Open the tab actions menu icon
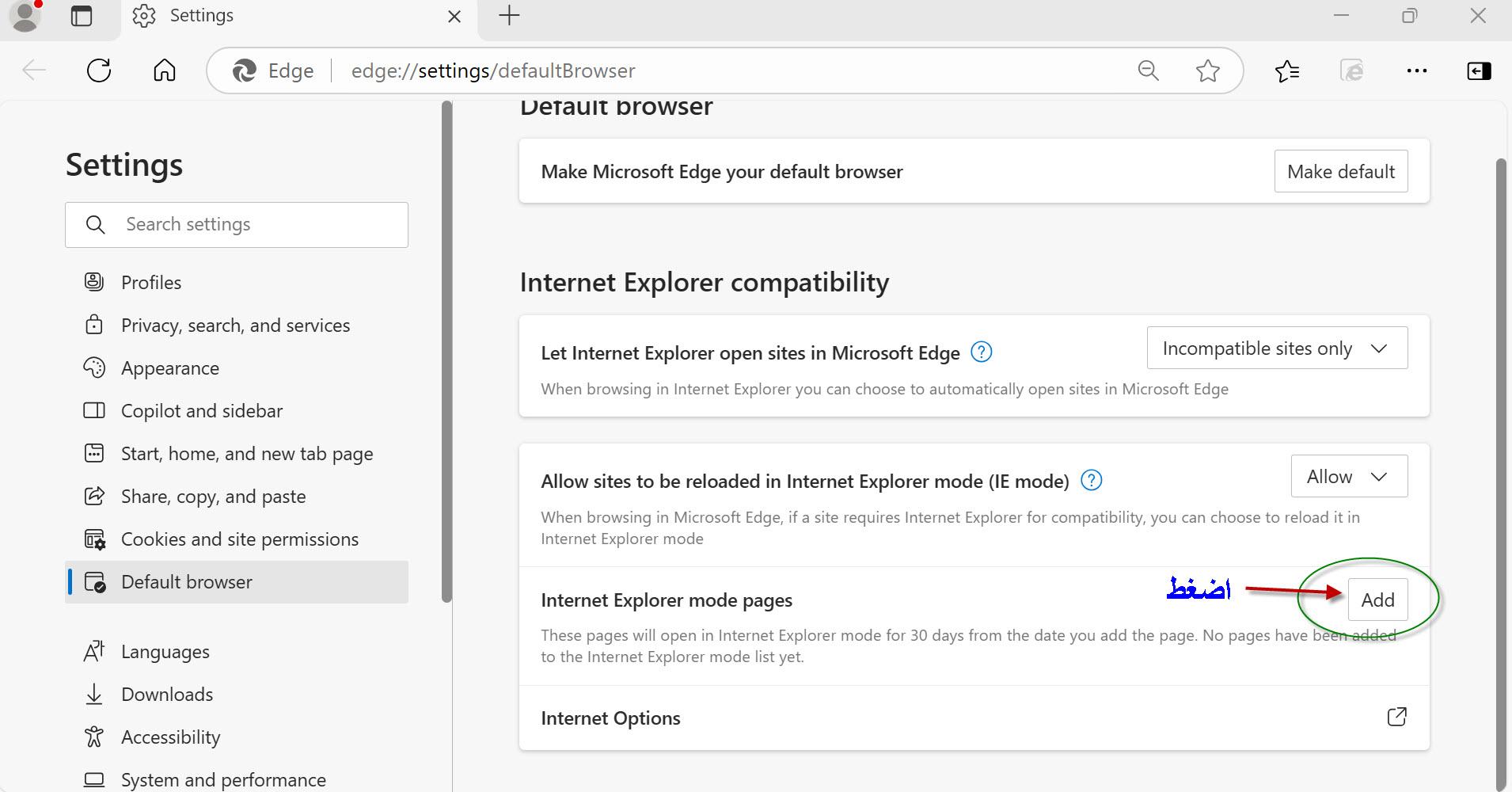This screenshot has height=792, width=1512. pyautogui.click(x=82, y=16)
